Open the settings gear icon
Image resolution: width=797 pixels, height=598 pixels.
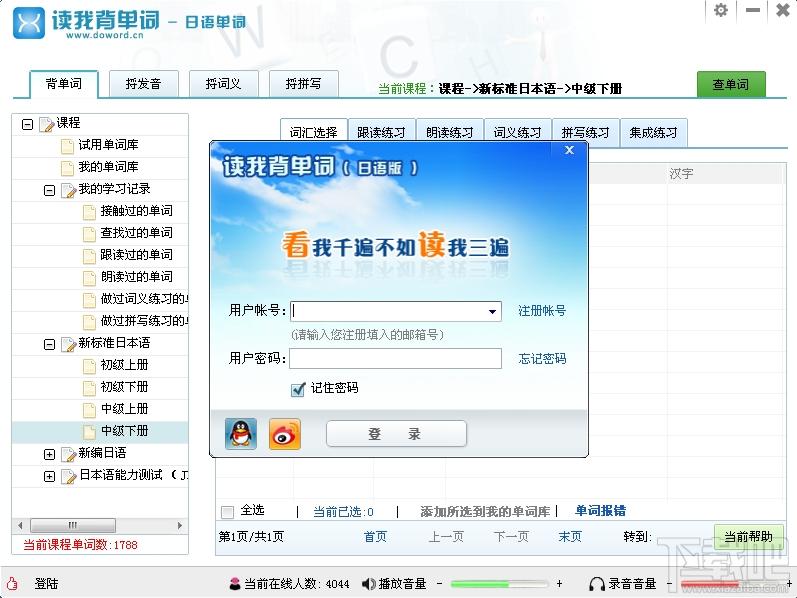(721, 10)
